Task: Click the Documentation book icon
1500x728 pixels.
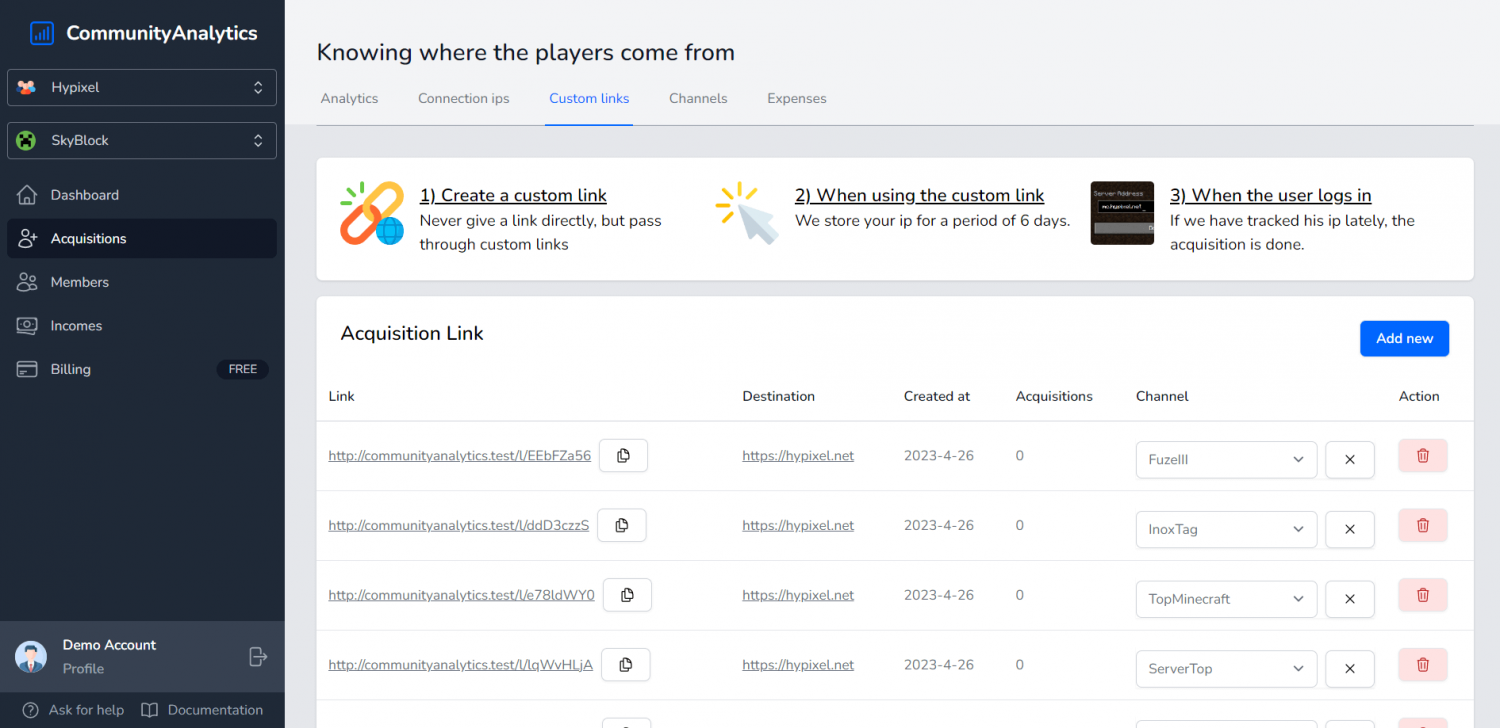Action: [150, 710]
